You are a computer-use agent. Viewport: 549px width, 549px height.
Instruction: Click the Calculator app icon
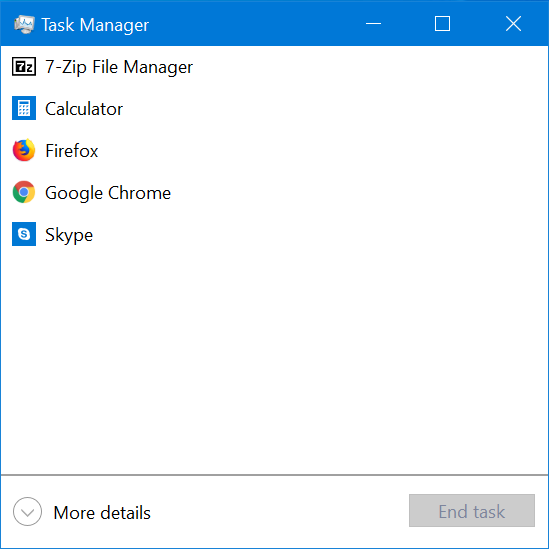[x=24, y=108]
